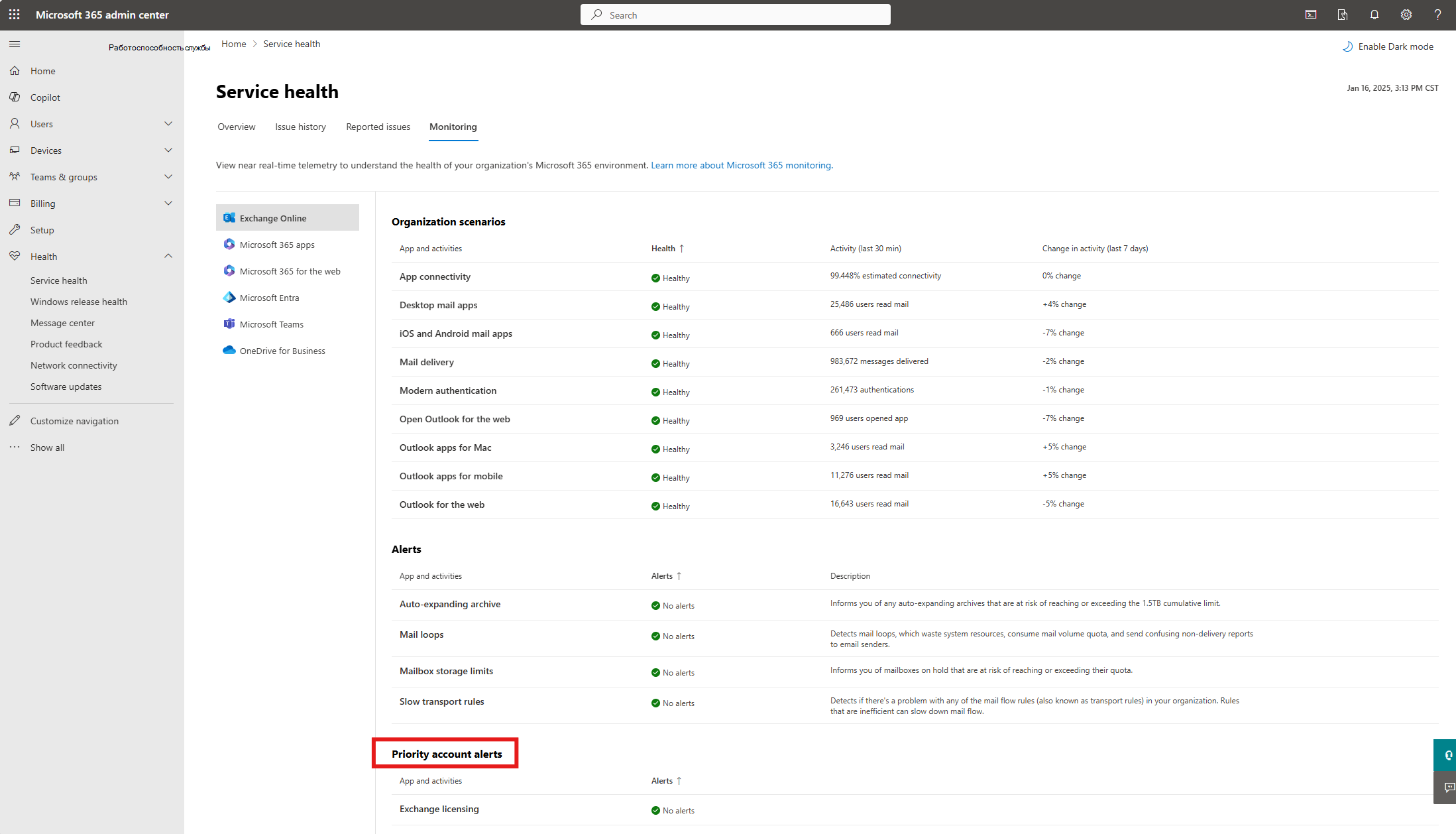Screen dimensions: 1456x834
Task: Open the help question mark icon
Action: pos(1437,15)
